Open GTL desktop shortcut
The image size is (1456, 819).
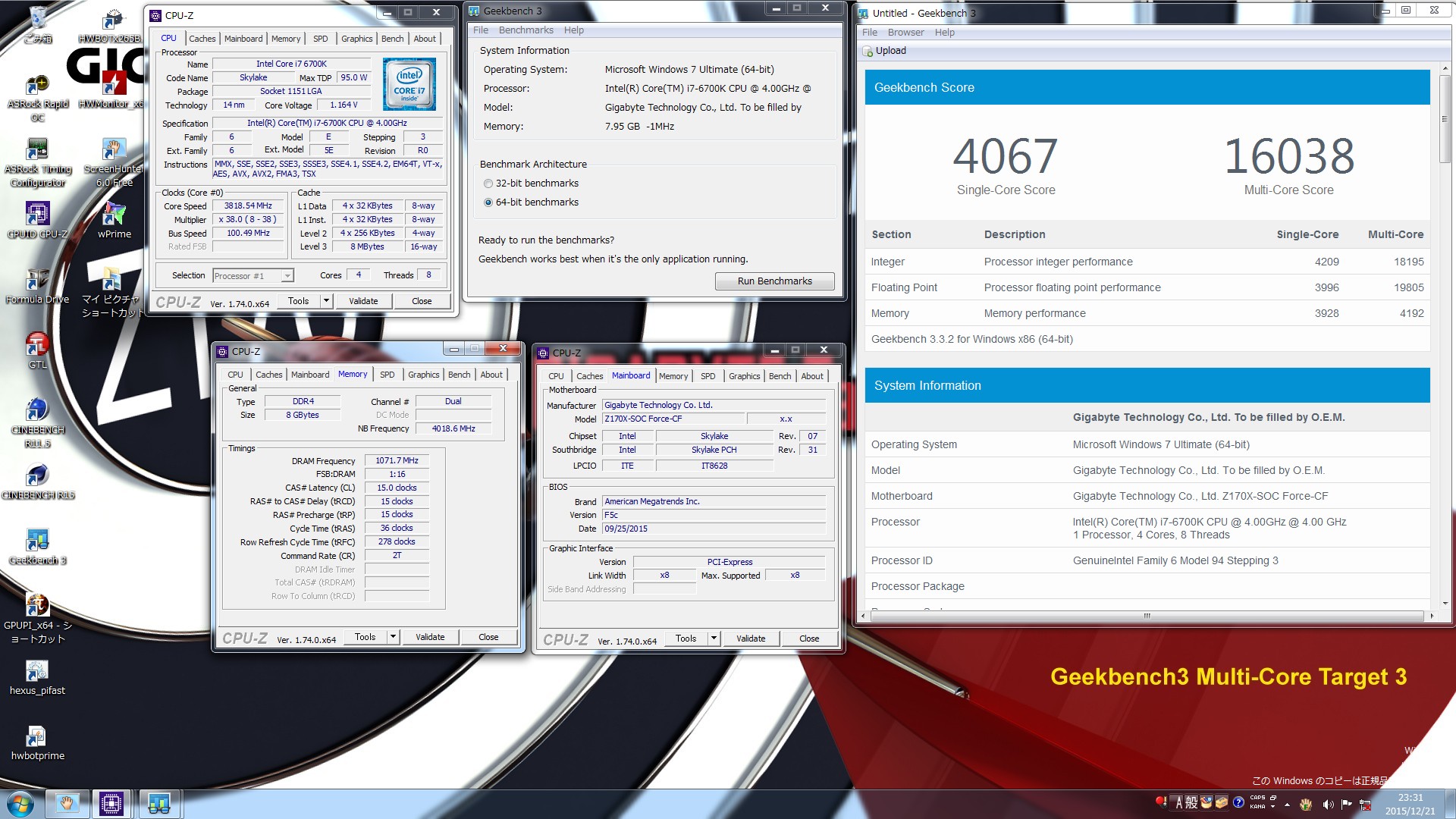(37, 350)
